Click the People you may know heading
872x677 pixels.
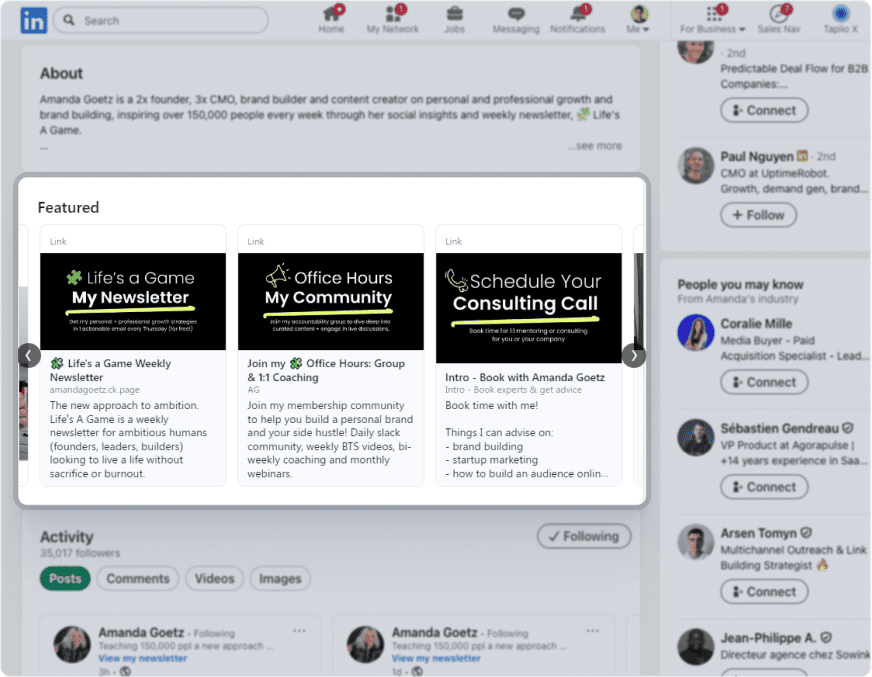(740, 284)
